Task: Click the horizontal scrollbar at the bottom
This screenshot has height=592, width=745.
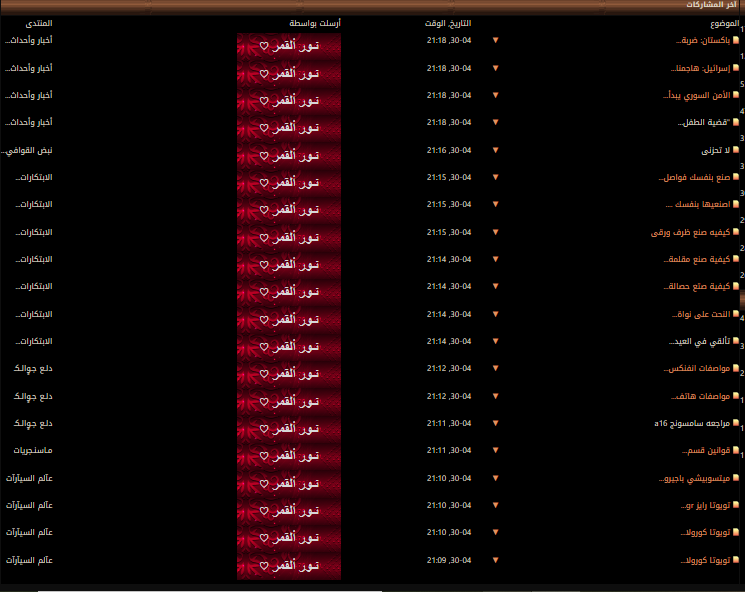Action: pyautogui.click(x=210, y=591)
